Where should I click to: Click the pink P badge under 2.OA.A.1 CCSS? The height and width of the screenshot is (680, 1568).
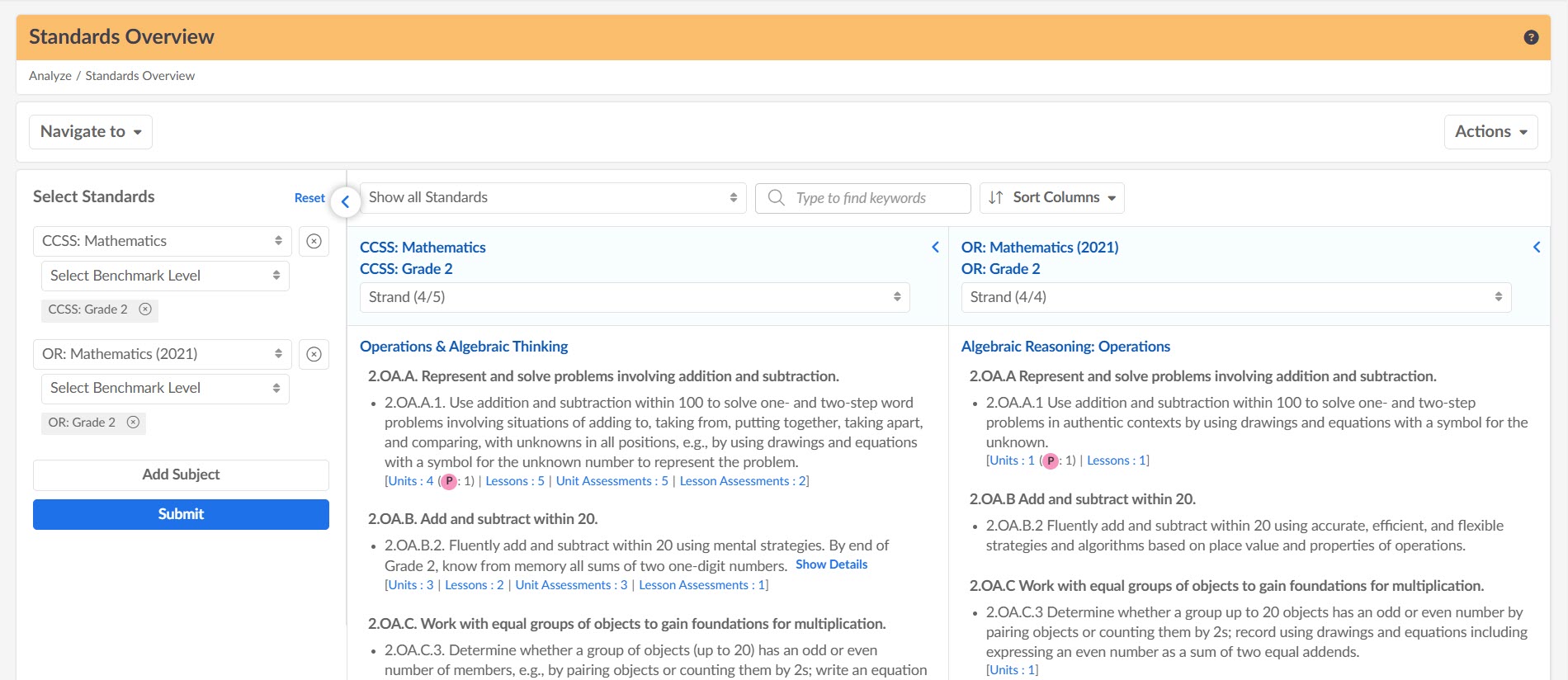point(449,481)
